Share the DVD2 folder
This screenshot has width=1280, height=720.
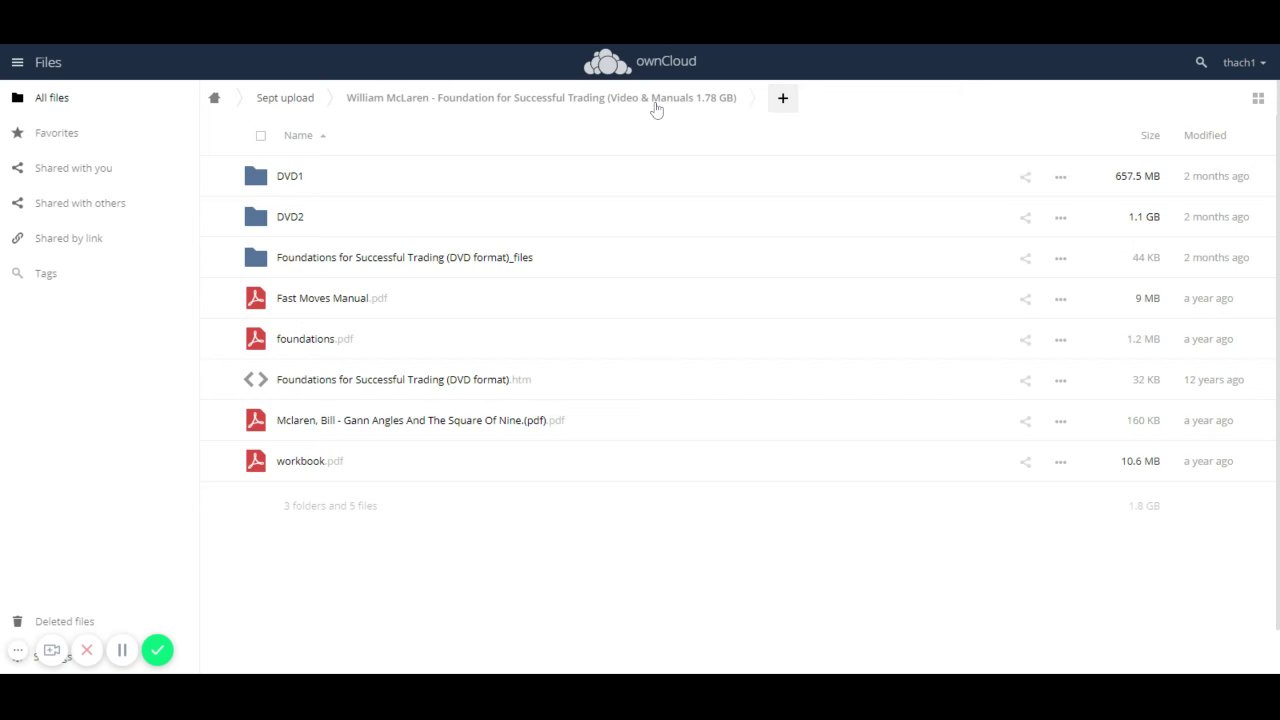point(1025,218)
